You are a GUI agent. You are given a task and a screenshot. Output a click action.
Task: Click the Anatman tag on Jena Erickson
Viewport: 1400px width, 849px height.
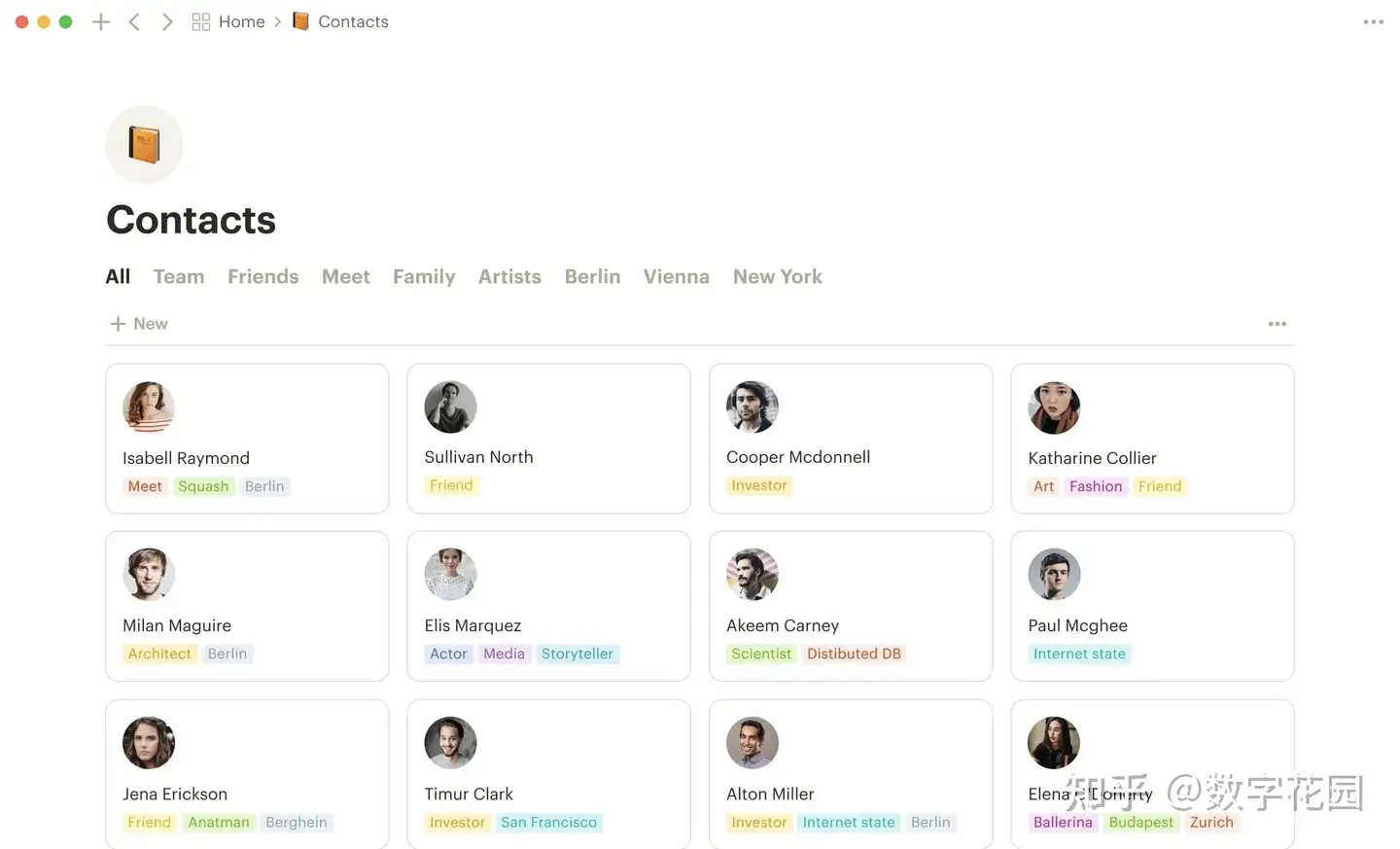(219, 823)
